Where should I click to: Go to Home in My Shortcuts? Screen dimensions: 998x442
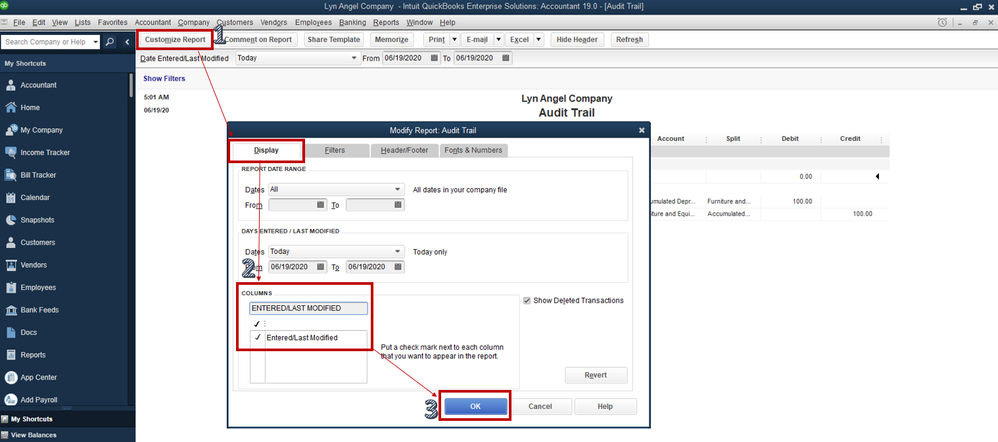point(11,108)
